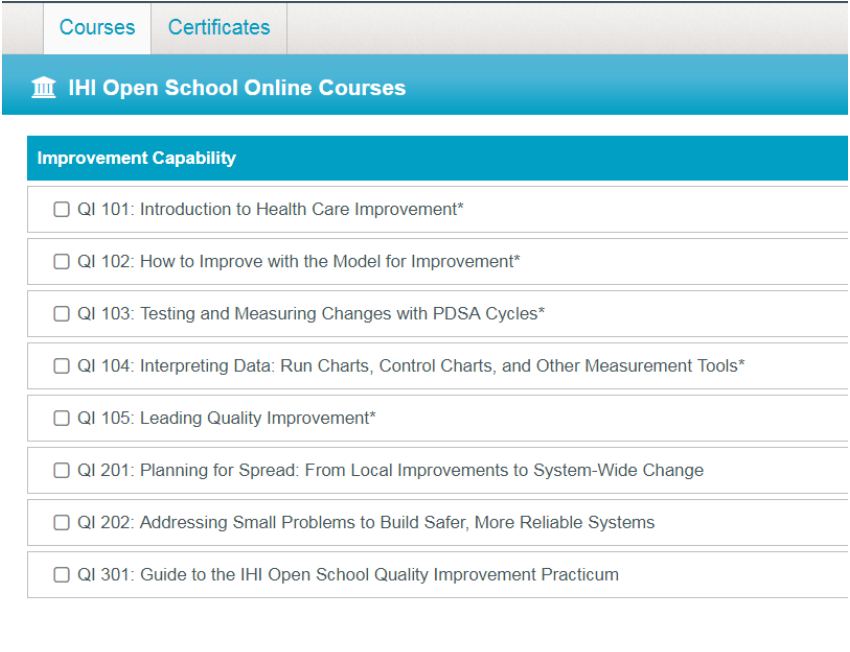Open QI 101: Introduction to Health Care Improvement
Screen dimensions: 850x652
[271, 209]
